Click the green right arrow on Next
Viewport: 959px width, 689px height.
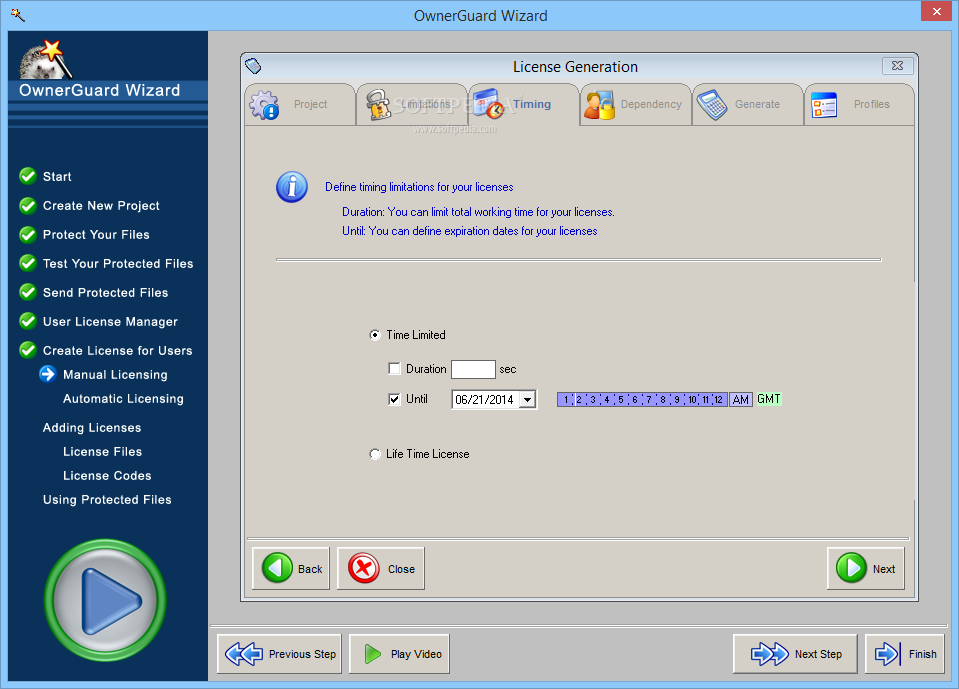click(851, 568)
